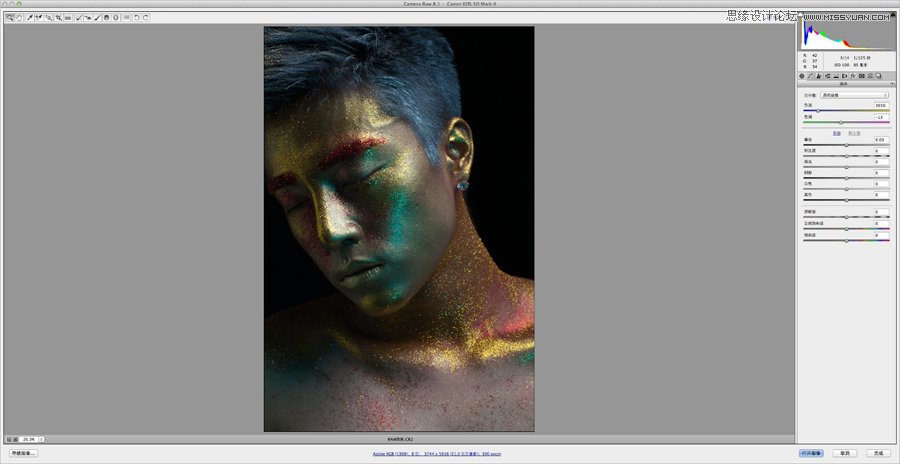Image resolution: width=900 pixels, height=464 pixels.
Task: Choose the Adjustment Brush tool
Action: click(97, 17)
